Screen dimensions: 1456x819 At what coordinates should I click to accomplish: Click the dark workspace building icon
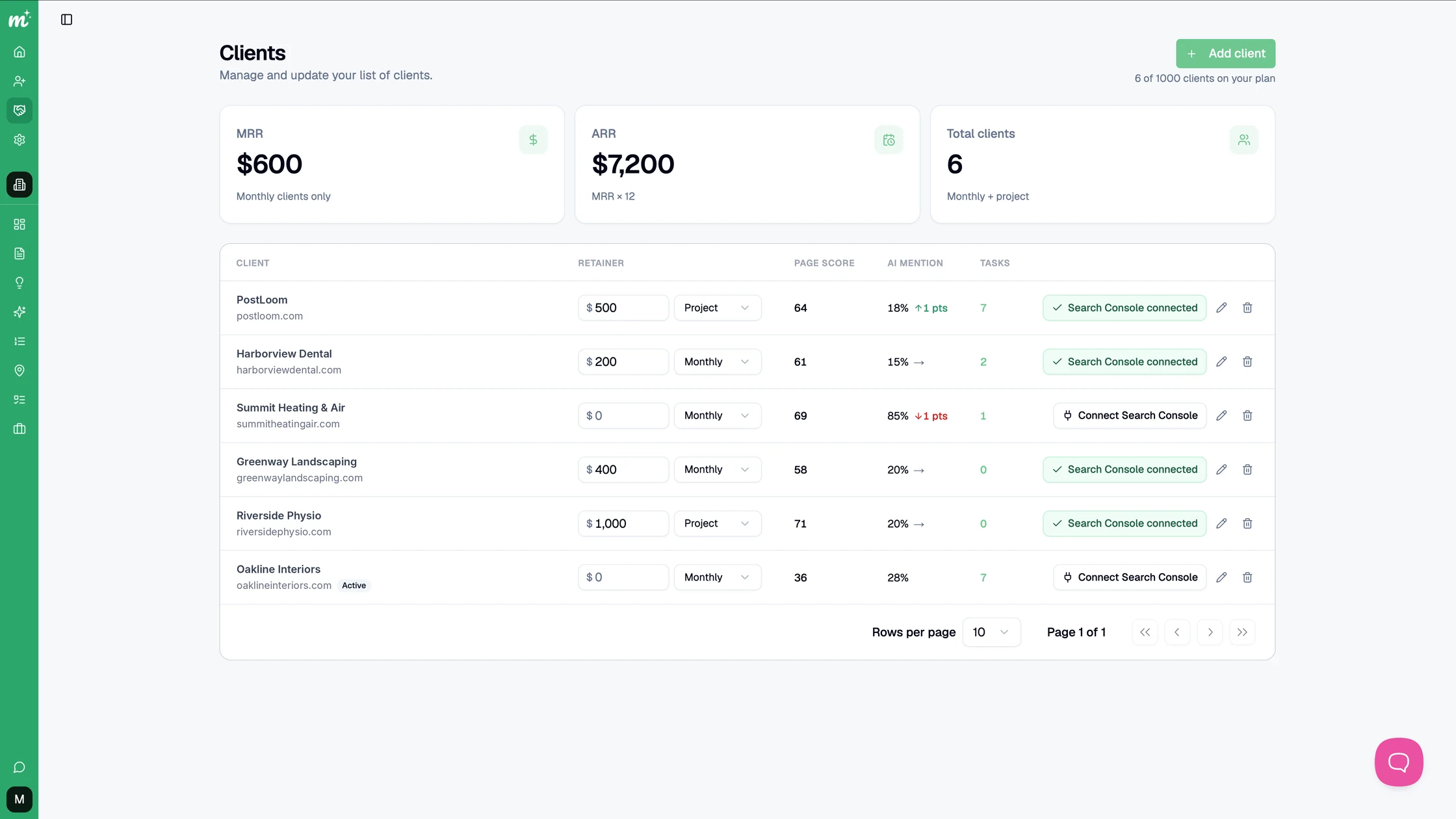point(19,185)
